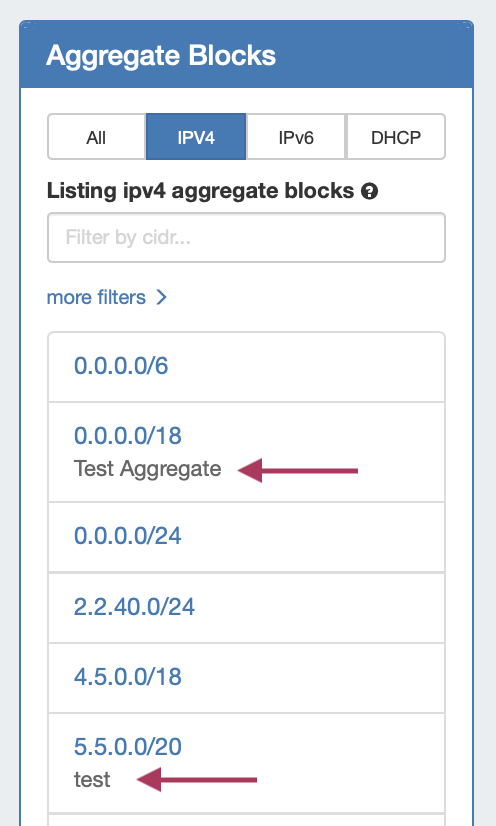Open aggregate block 0.0.0.0/6
Image resolution: width=496 pixels, height=826 pixels.
tap(121, 366)
